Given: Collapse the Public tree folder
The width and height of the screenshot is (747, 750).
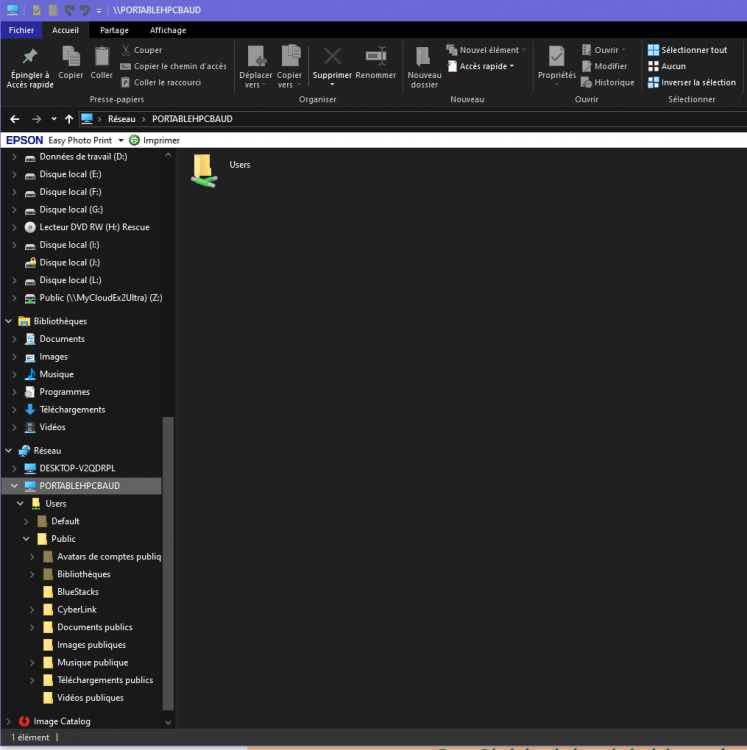Looking at the screenshot, I should 26,539.
